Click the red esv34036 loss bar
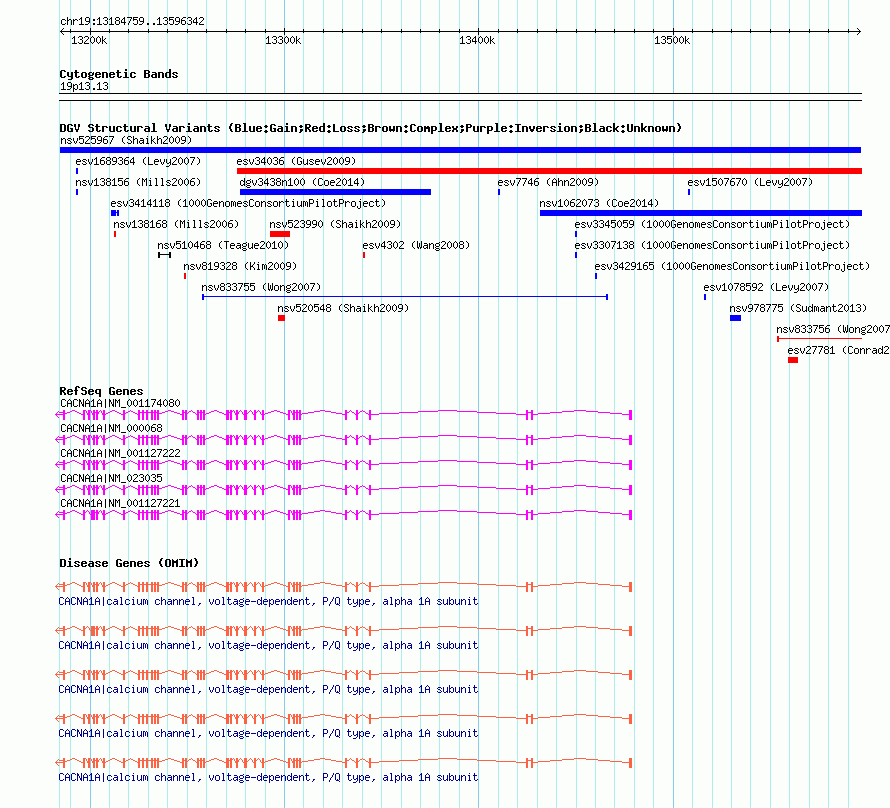The height and width of the screenshot is (808, 890). click(x=549, y=171)
